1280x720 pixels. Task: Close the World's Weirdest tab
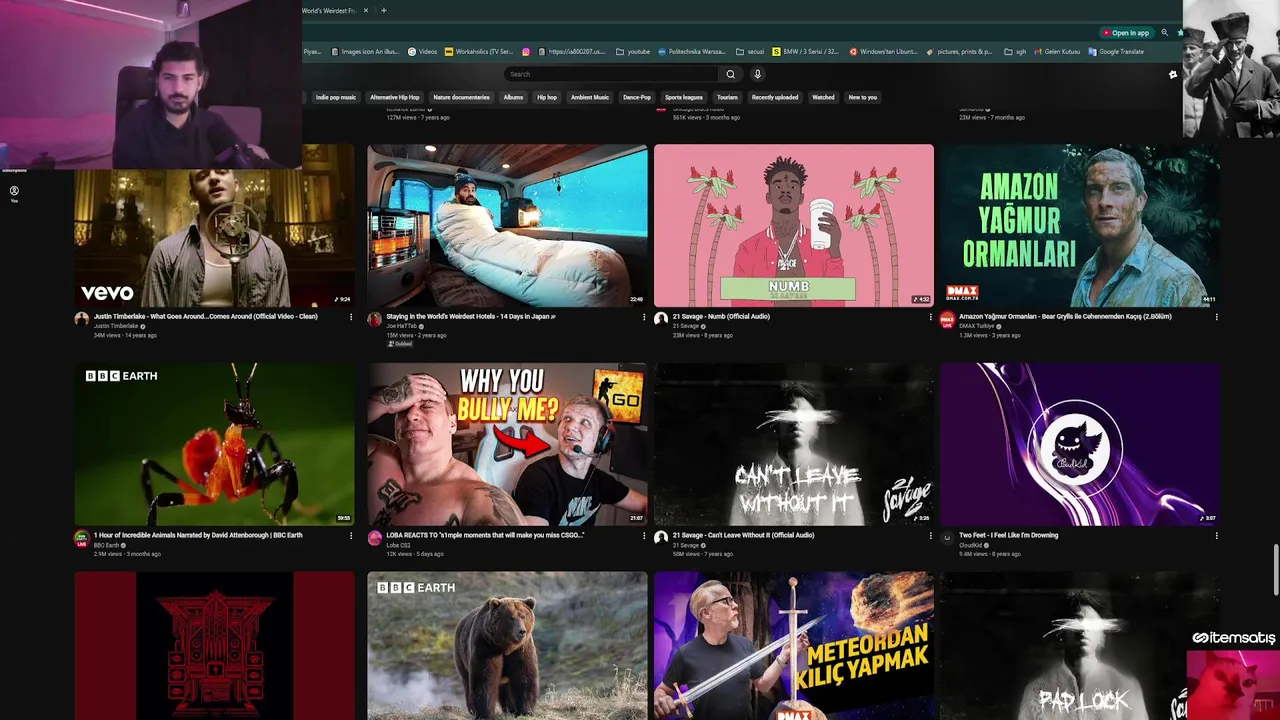[365, 11]
